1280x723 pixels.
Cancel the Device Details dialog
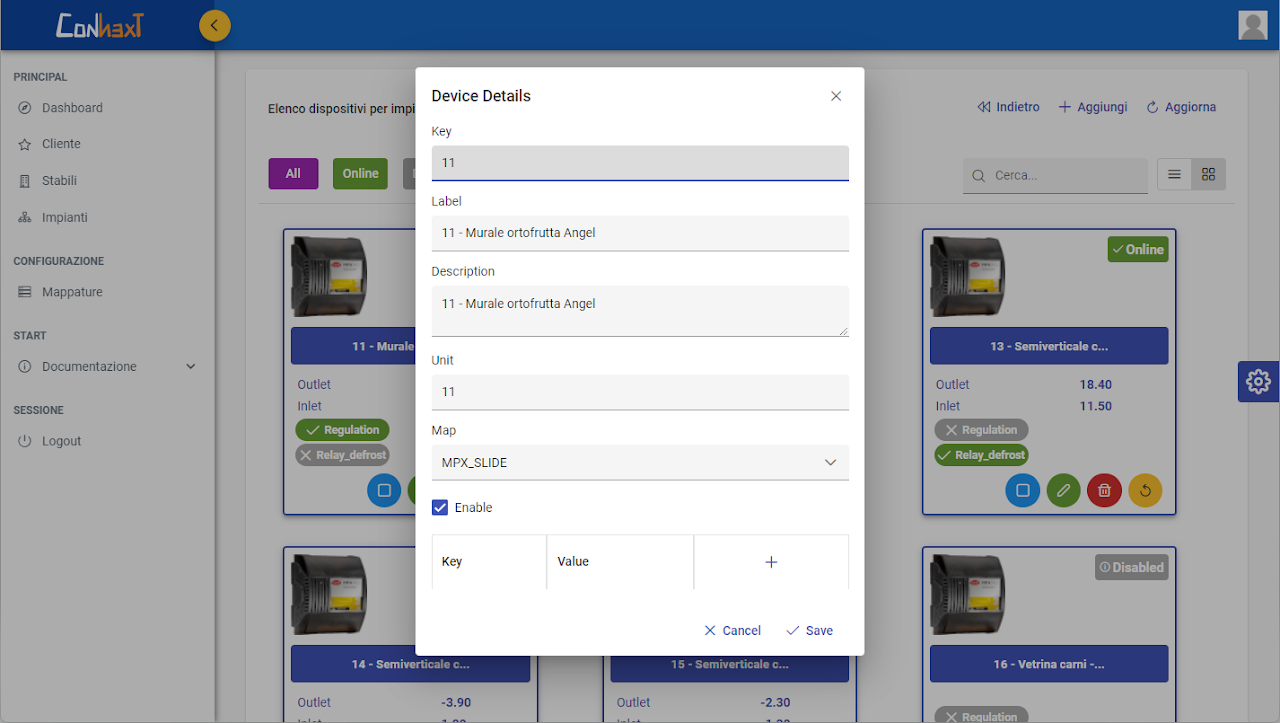pyautogui.click(x=732, y=630)
